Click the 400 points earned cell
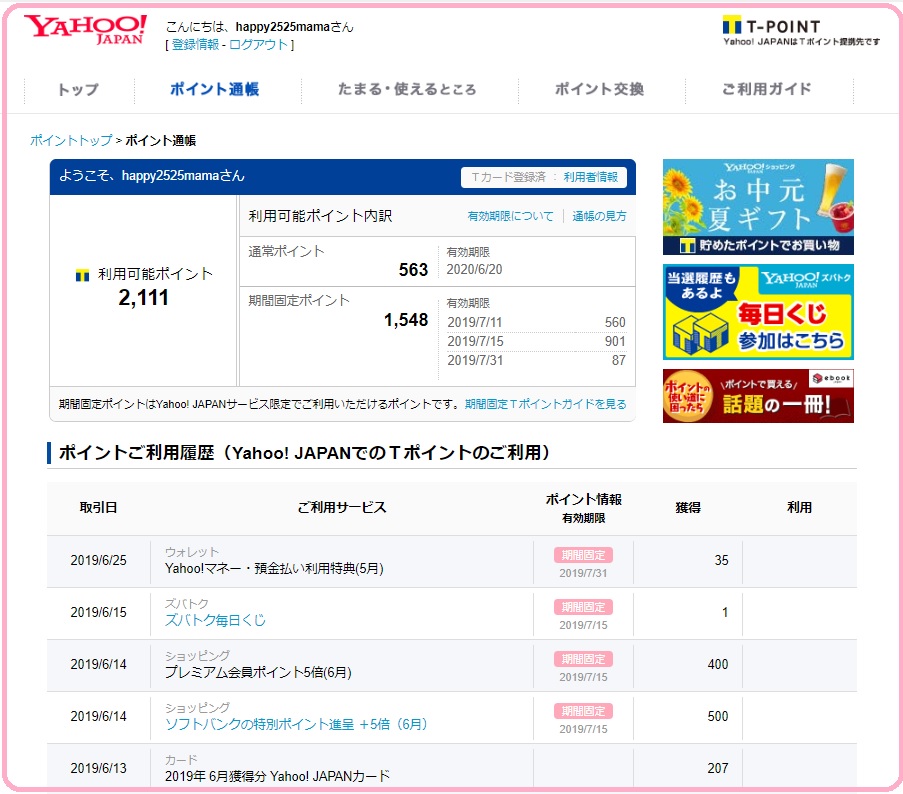This screenshot has height=794, width=903. tap(718, 664)
